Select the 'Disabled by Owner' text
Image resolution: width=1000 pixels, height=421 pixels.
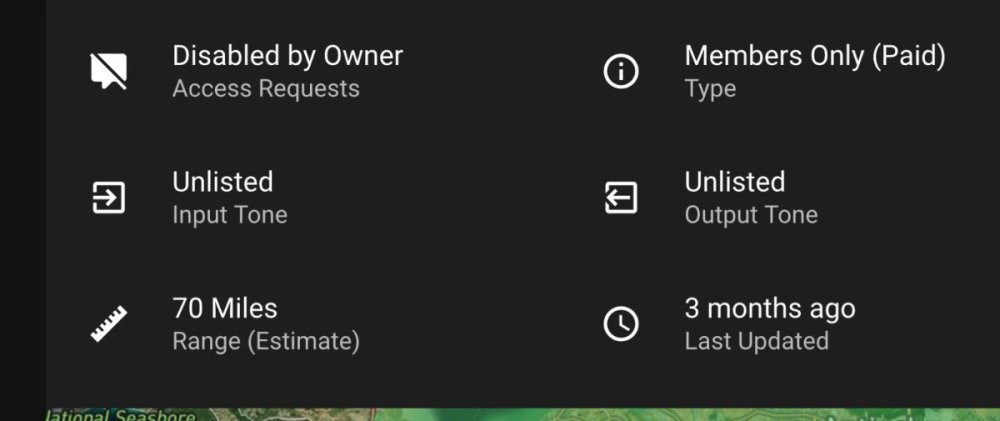[x=287, y=56]
